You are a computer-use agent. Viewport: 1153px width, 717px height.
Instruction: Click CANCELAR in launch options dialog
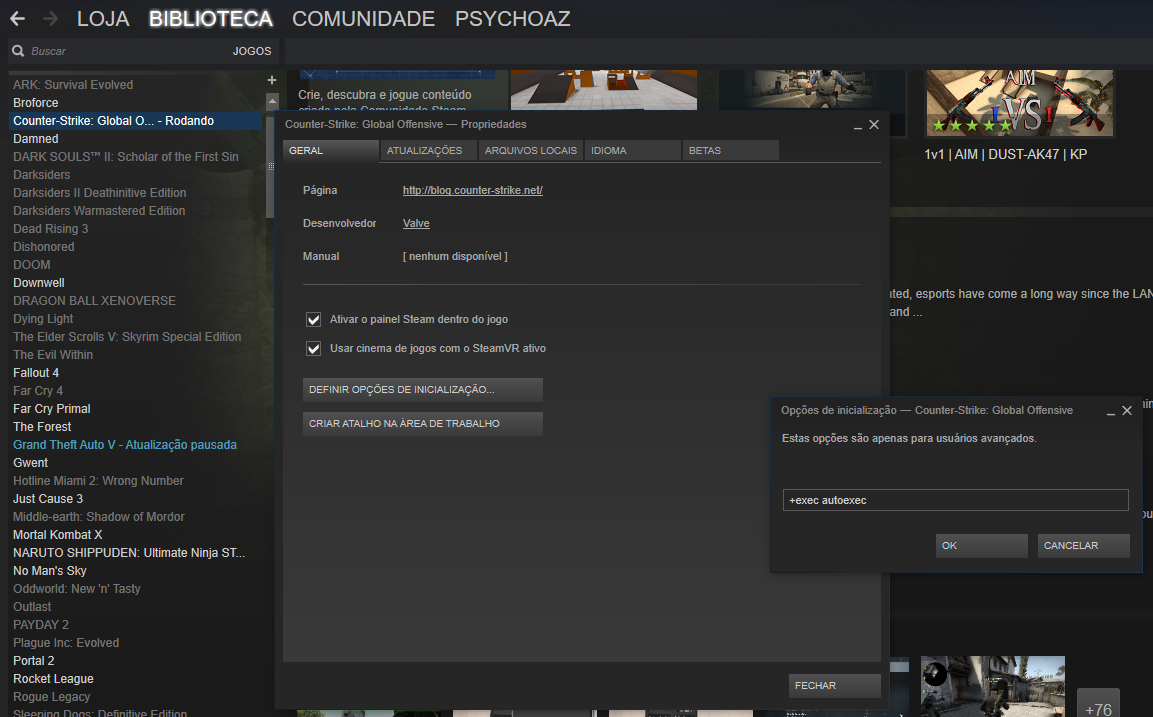1084,546
